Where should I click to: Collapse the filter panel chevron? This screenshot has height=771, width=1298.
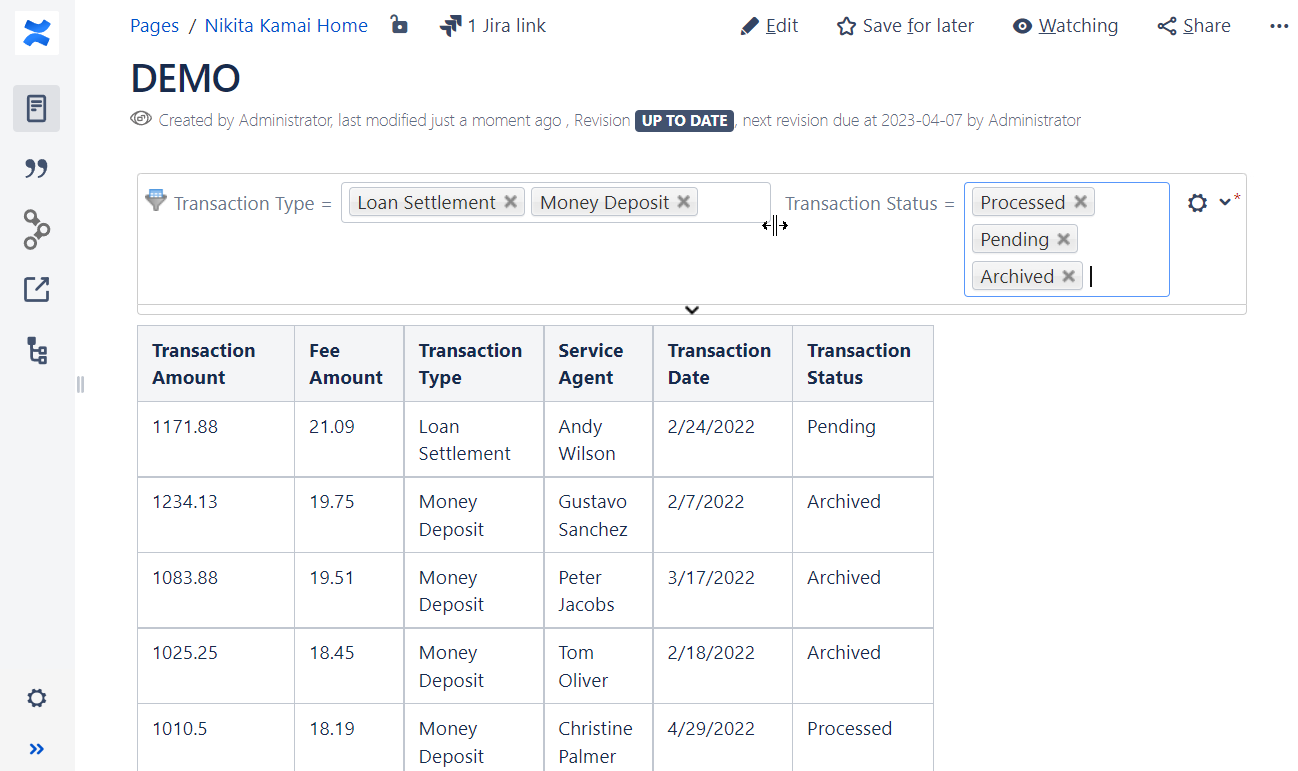691,310
